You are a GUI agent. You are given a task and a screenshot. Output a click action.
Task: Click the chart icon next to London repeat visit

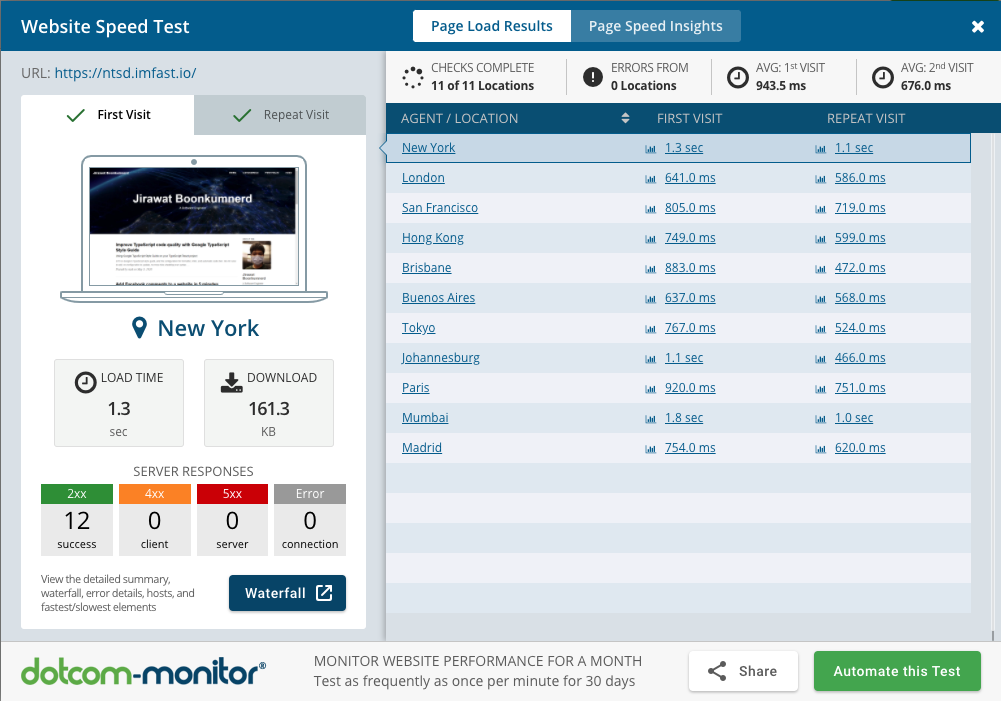pos(821,178)
